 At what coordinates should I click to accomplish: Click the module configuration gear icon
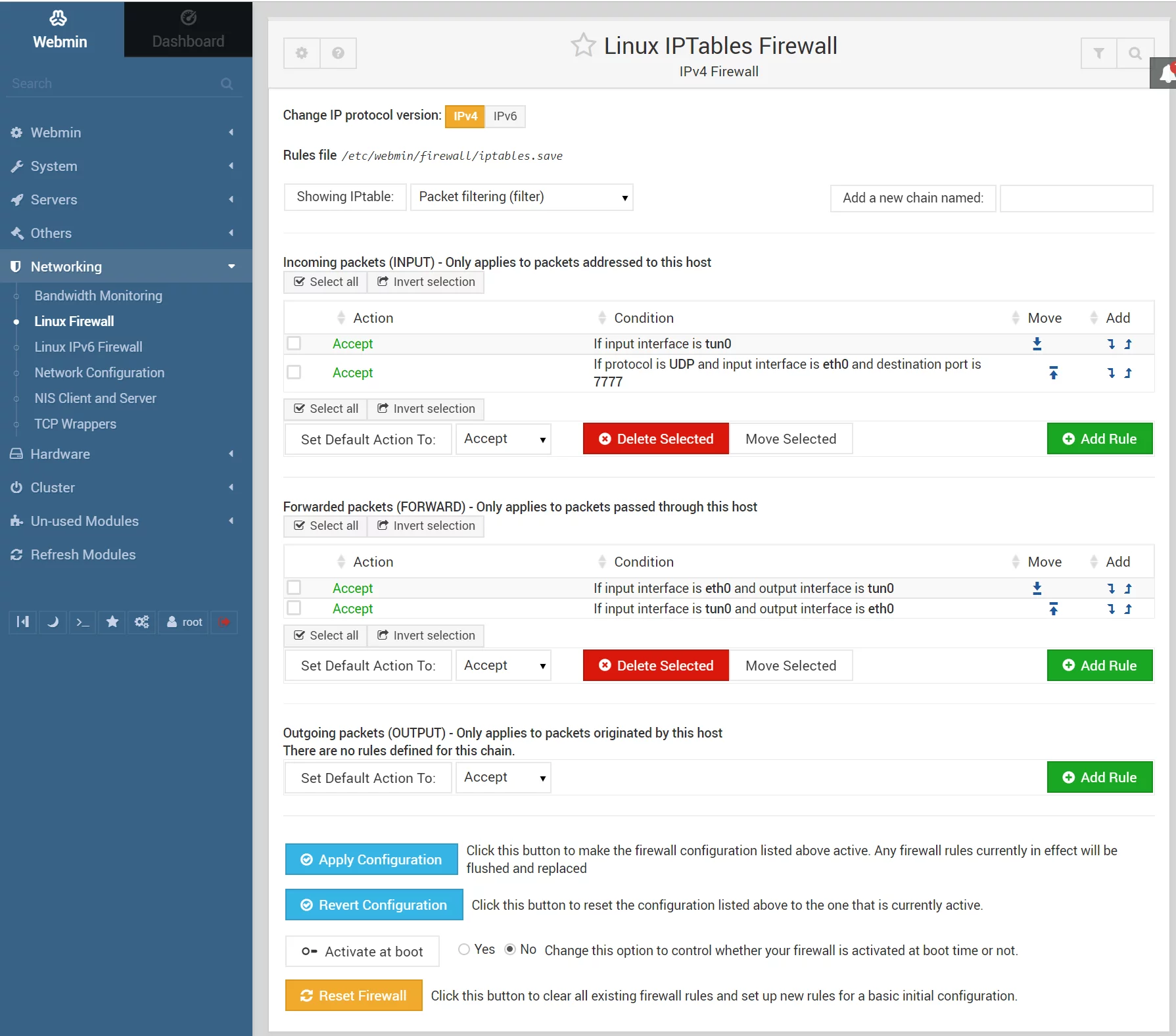(302, 53)
